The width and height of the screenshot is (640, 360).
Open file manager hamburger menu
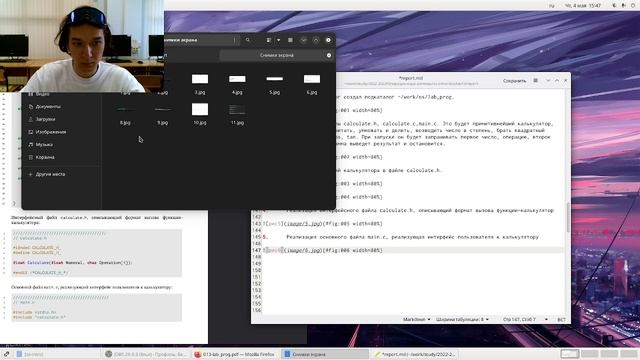click(290, 40)
